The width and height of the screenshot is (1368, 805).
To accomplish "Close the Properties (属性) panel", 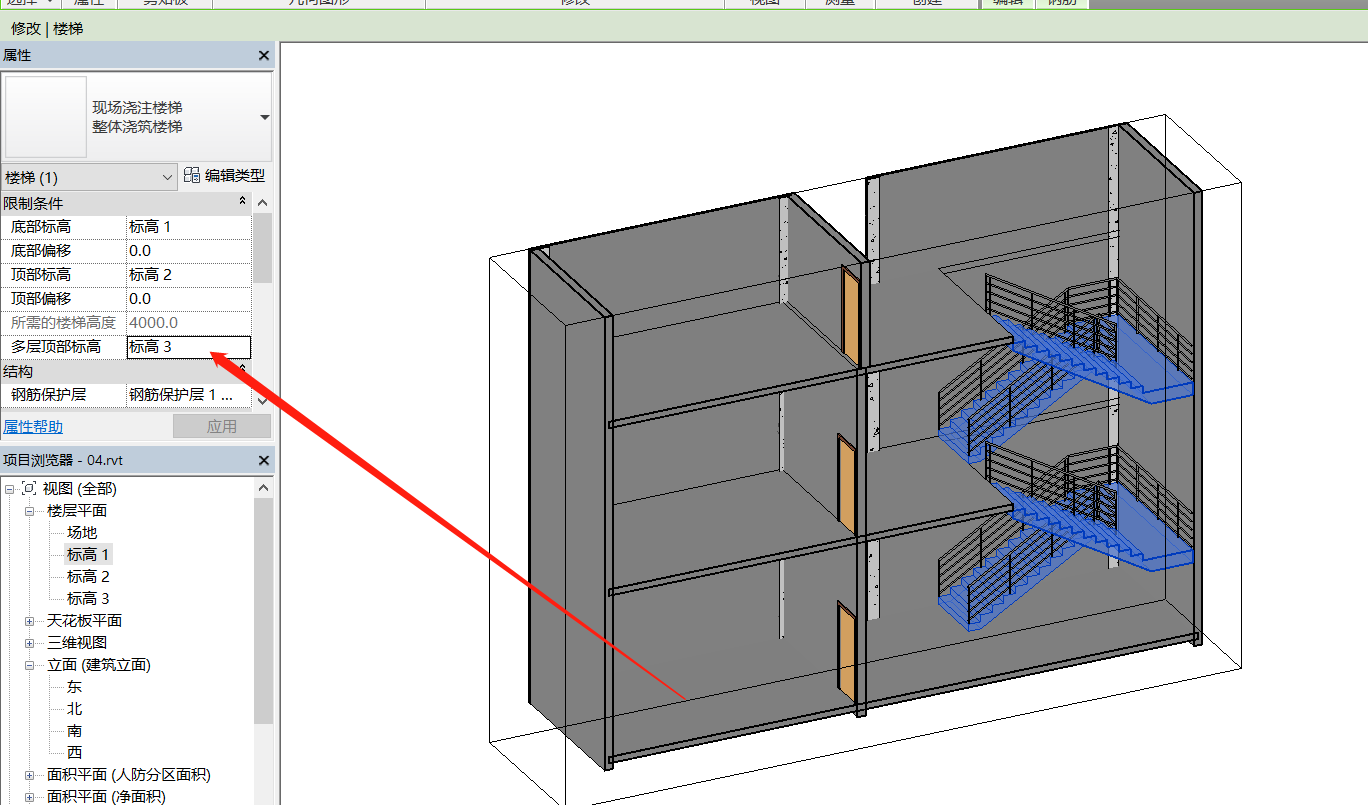I will [x=264, y=56].
